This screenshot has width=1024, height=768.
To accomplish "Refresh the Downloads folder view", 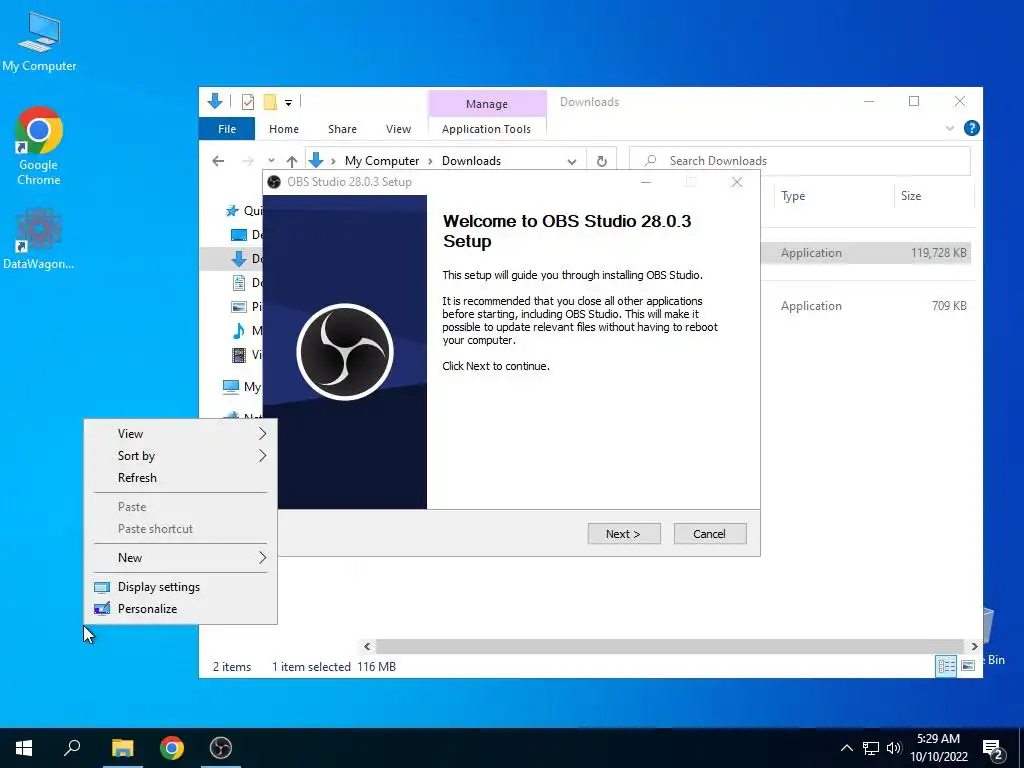I will click(x=601, y=161).
